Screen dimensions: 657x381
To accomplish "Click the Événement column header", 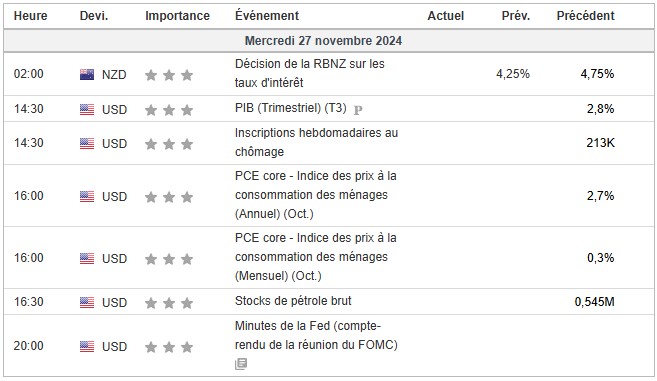I will click(267, 16).
